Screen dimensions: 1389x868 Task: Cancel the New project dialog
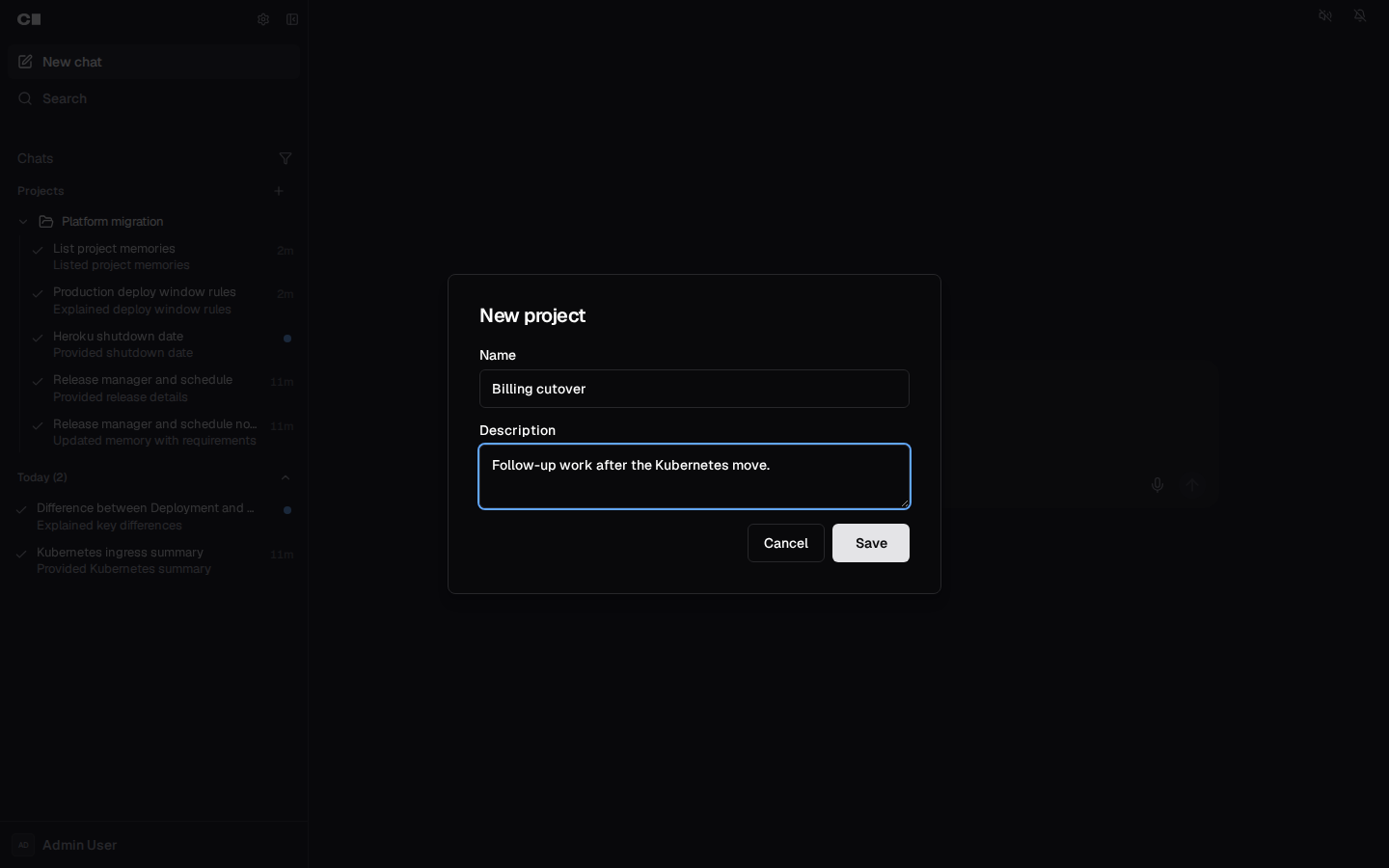(785, 543)
